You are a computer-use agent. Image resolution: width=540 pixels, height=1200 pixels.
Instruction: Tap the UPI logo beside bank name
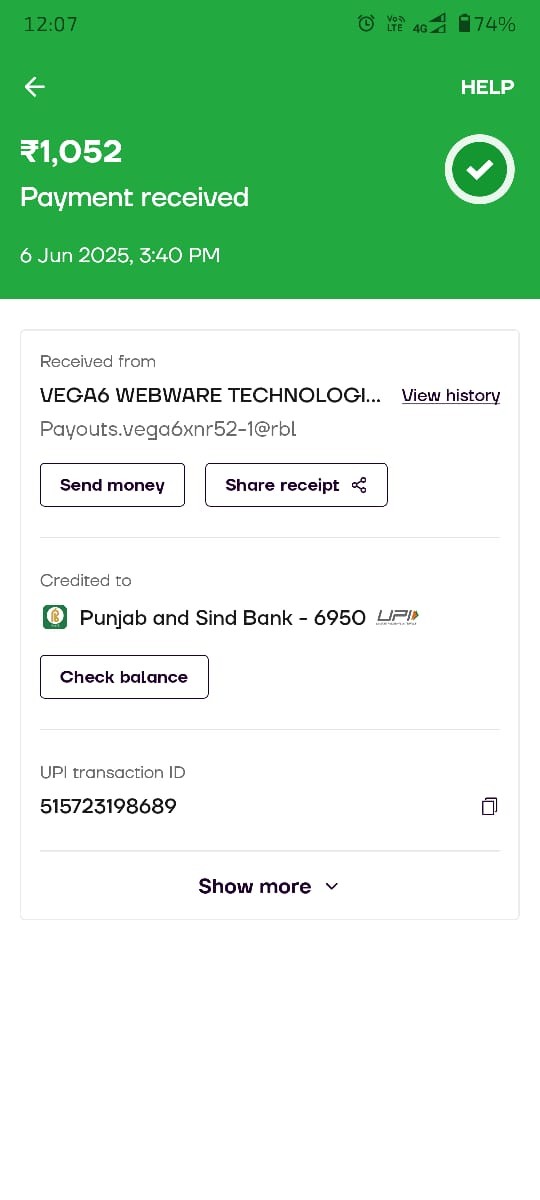point(397,617)
